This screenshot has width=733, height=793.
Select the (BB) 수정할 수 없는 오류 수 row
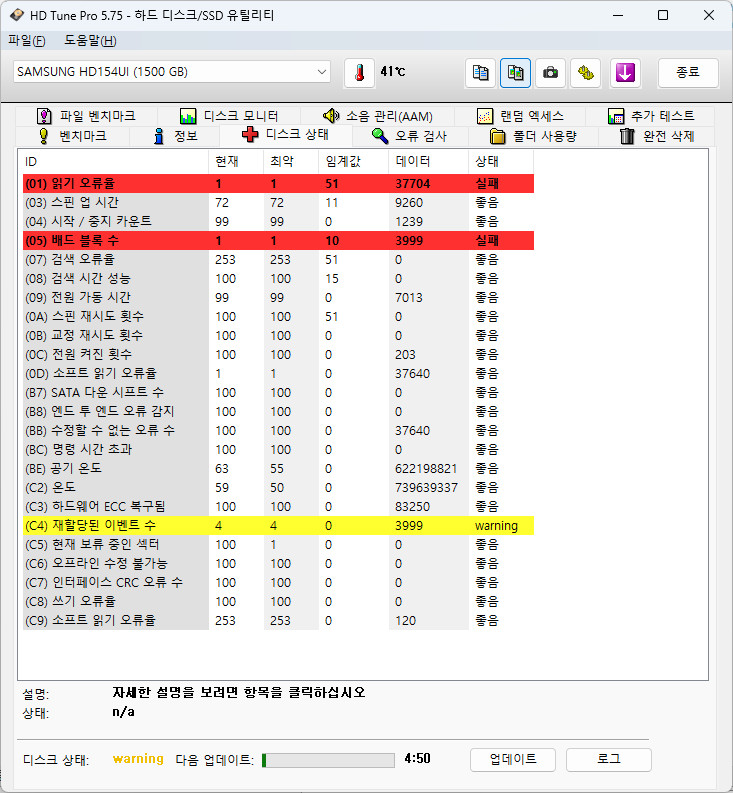(x=278, y=430)
